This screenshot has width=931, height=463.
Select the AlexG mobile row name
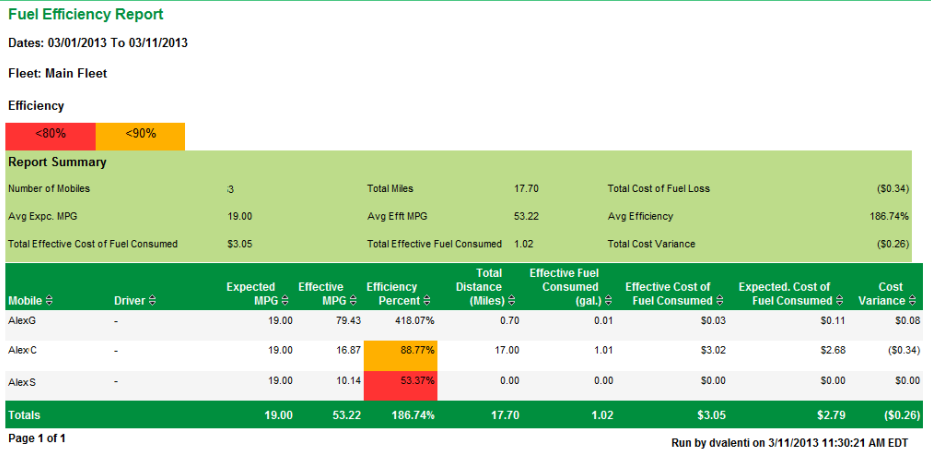(x=21, y=321)
